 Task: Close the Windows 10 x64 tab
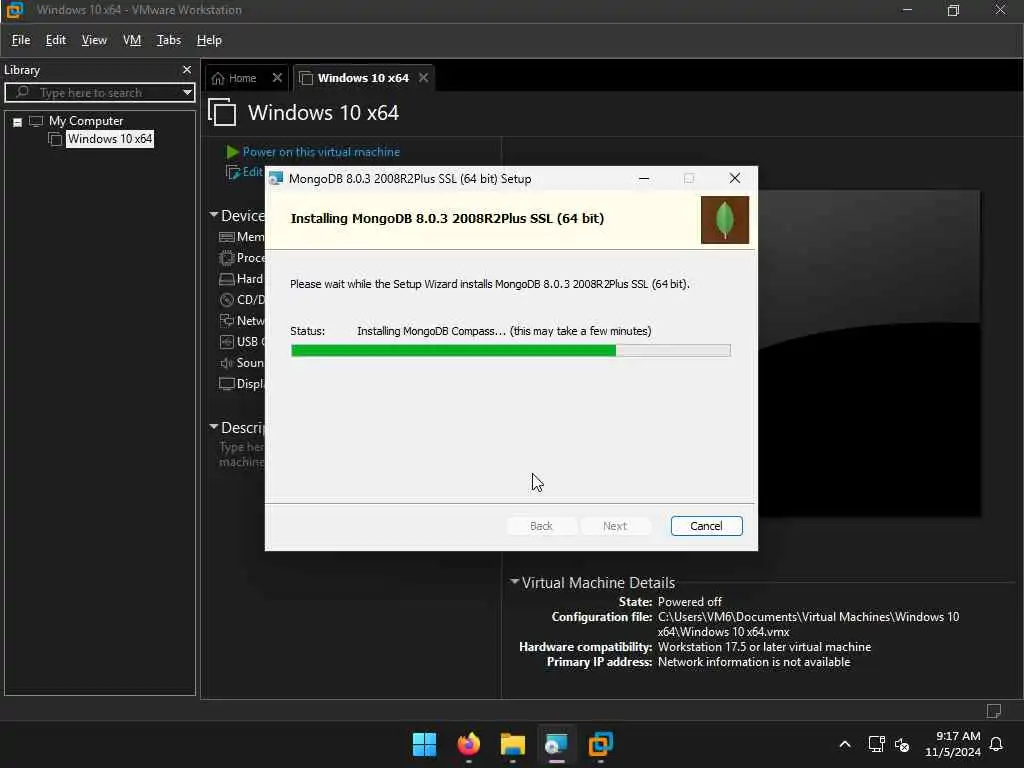[424, 78]
